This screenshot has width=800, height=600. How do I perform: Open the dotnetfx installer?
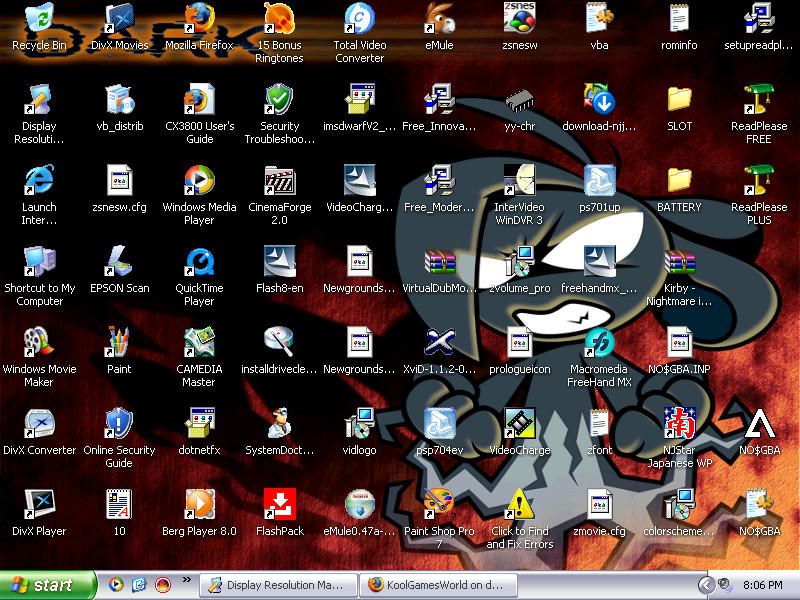199,423
